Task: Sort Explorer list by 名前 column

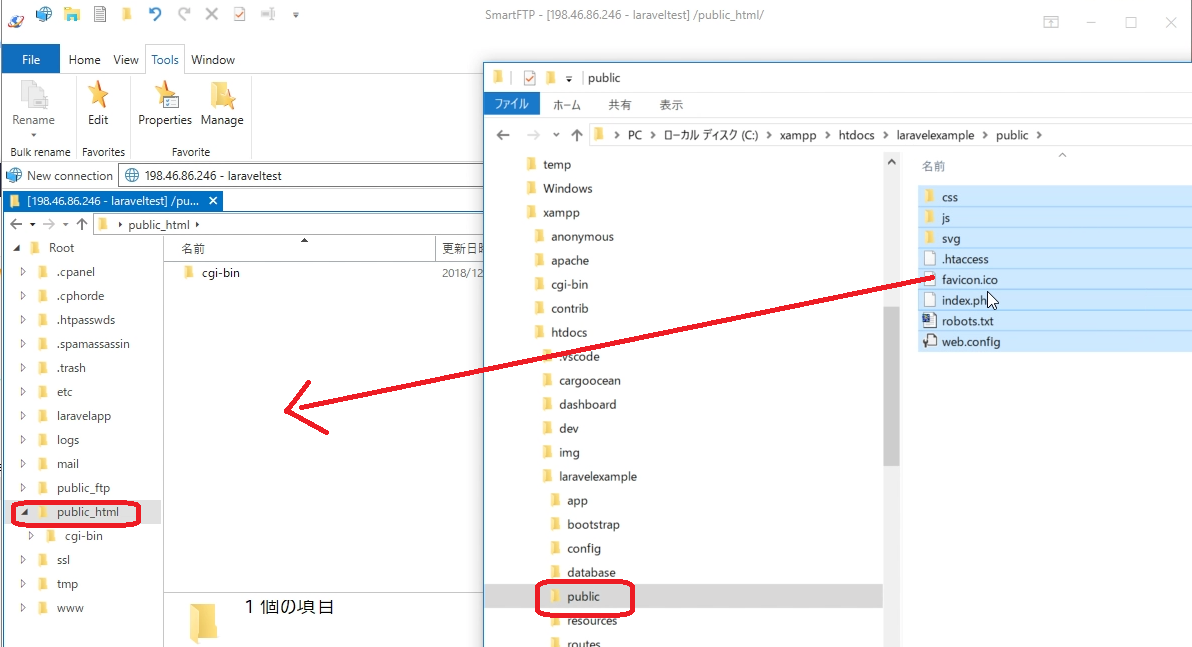Action: pyautogui.click(x=933, y=166)
